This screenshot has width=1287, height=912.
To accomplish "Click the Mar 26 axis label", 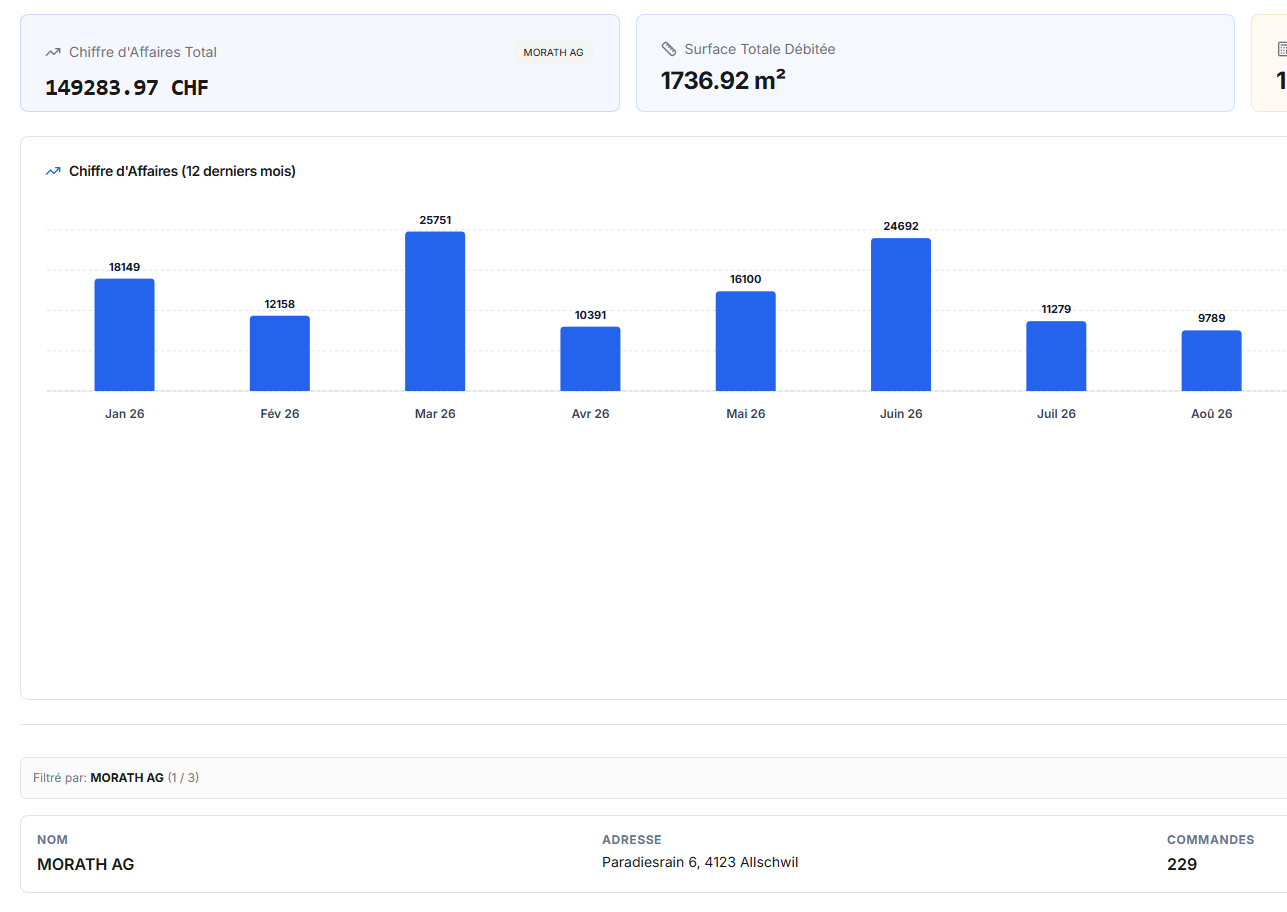I will pyautogui.click(x=435, y=413).
